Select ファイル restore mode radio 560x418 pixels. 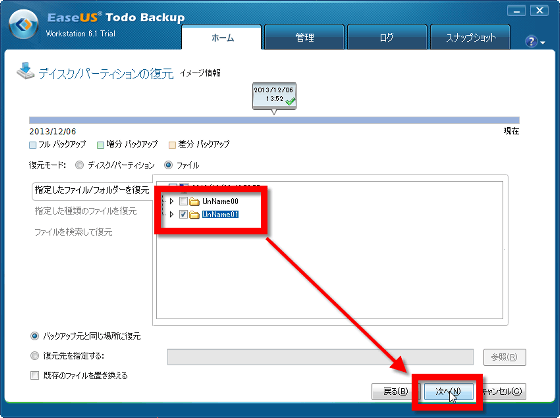click(x=168, y=165)
